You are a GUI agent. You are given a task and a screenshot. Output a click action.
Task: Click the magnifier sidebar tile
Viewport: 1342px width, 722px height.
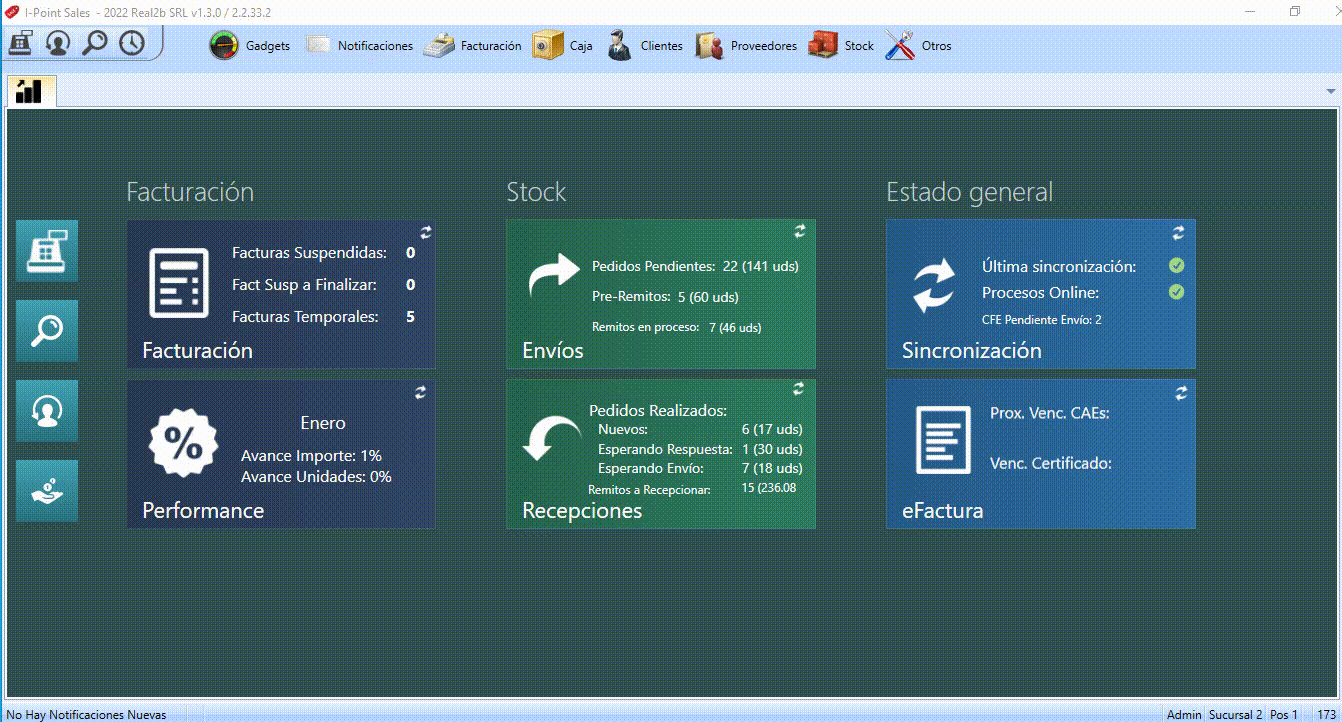click(47, 331)
